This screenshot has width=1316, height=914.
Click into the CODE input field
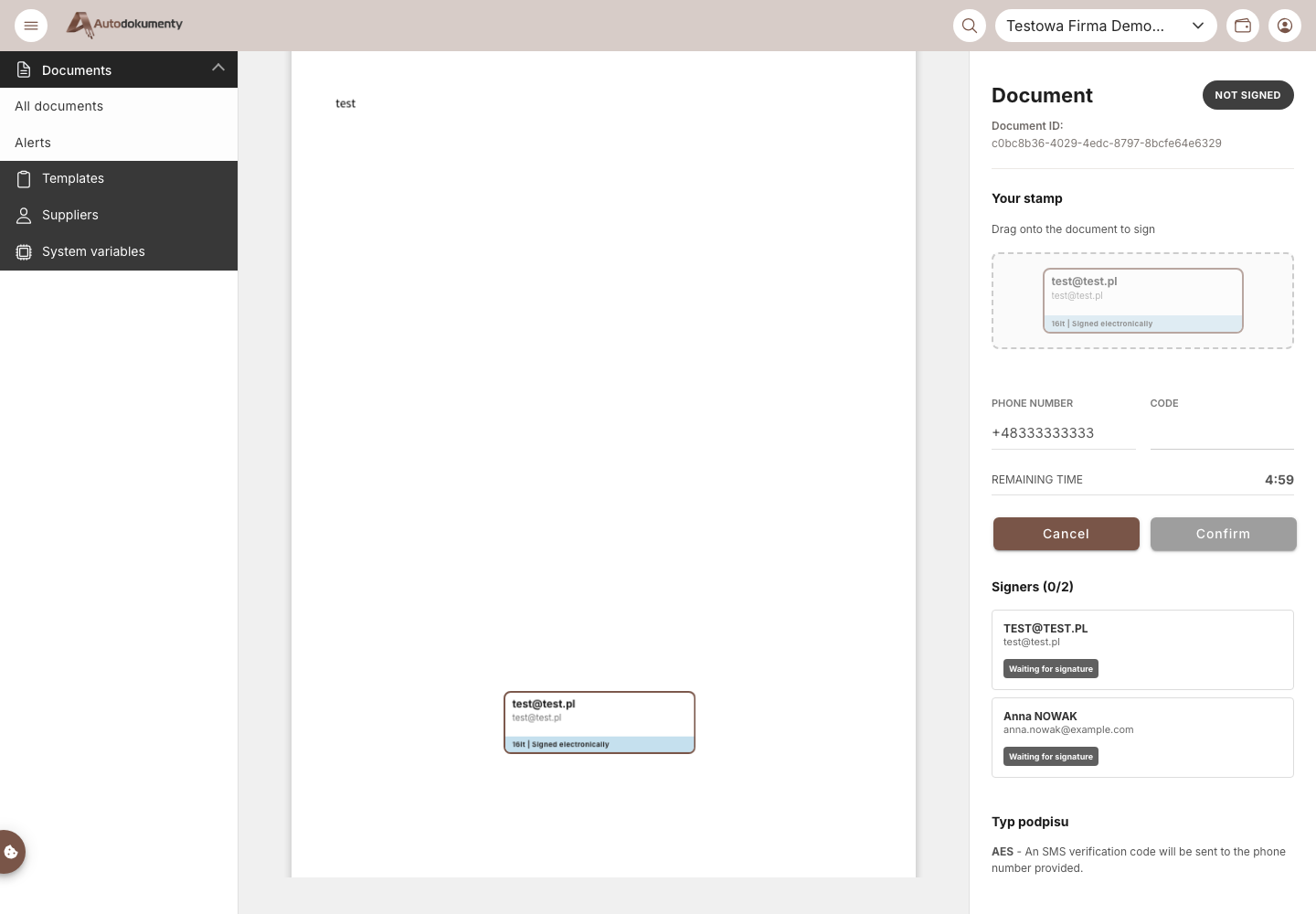1222,433
